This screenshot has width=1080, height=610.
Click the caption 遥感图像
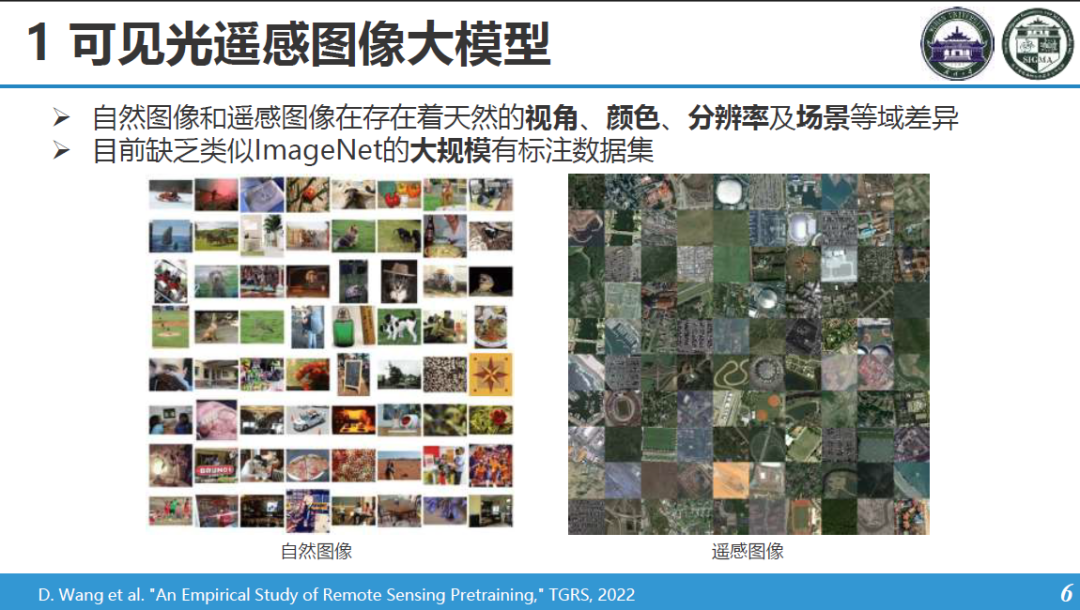click(x=748, y=551)
